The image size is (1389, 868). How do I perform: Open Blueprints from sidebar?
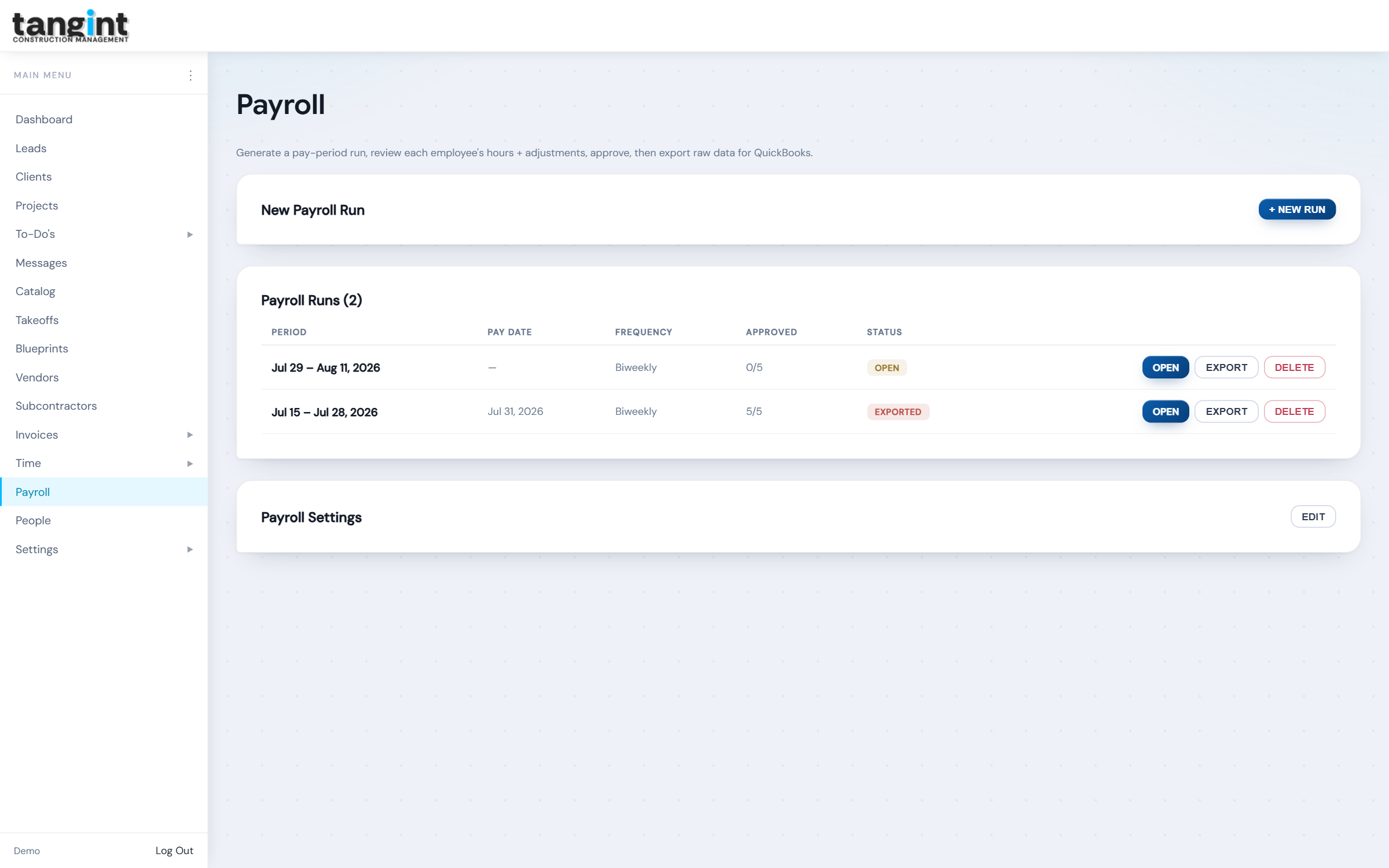42,349
